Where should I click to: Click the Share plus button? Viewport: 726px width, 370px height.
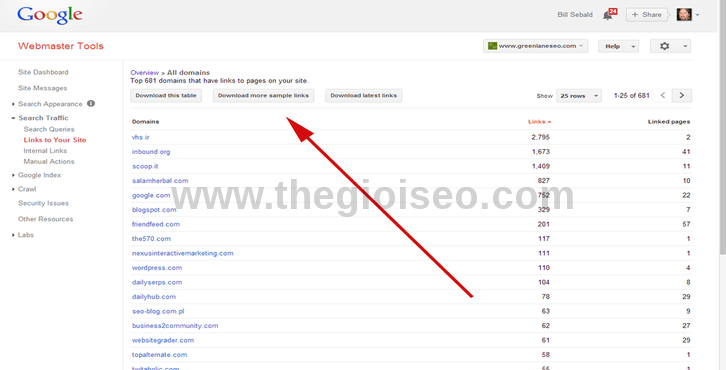[x=647, y=14]
